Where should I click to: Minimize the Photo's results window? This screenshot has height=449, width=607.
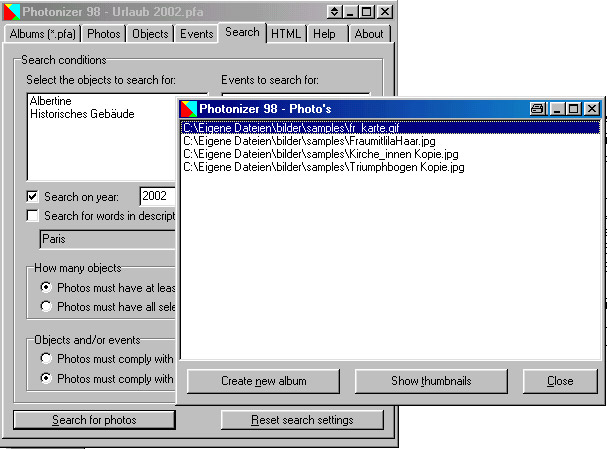tap(557, 109)
